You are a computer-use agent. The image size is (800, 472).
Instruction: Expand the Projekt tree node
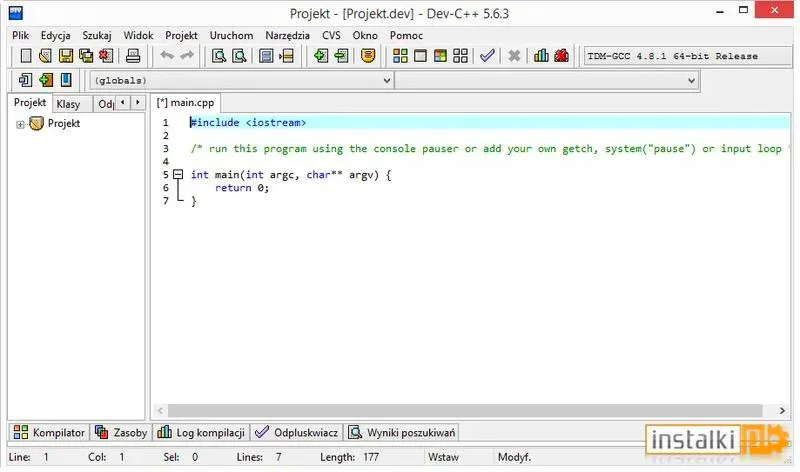click(x=20, y=125)
